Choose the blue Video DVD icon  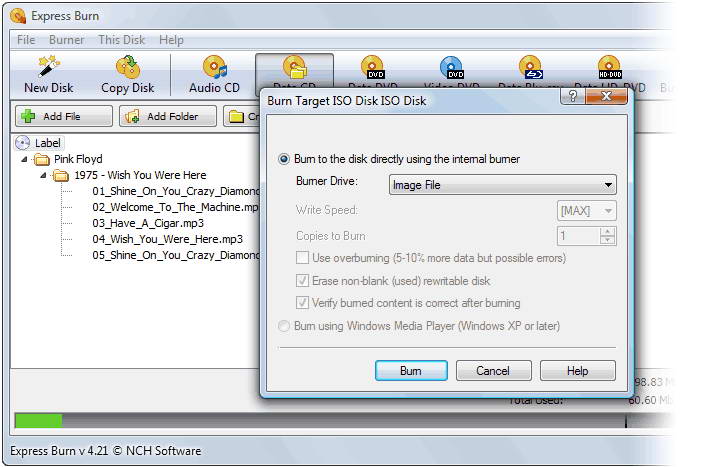(x=452, y=67)
